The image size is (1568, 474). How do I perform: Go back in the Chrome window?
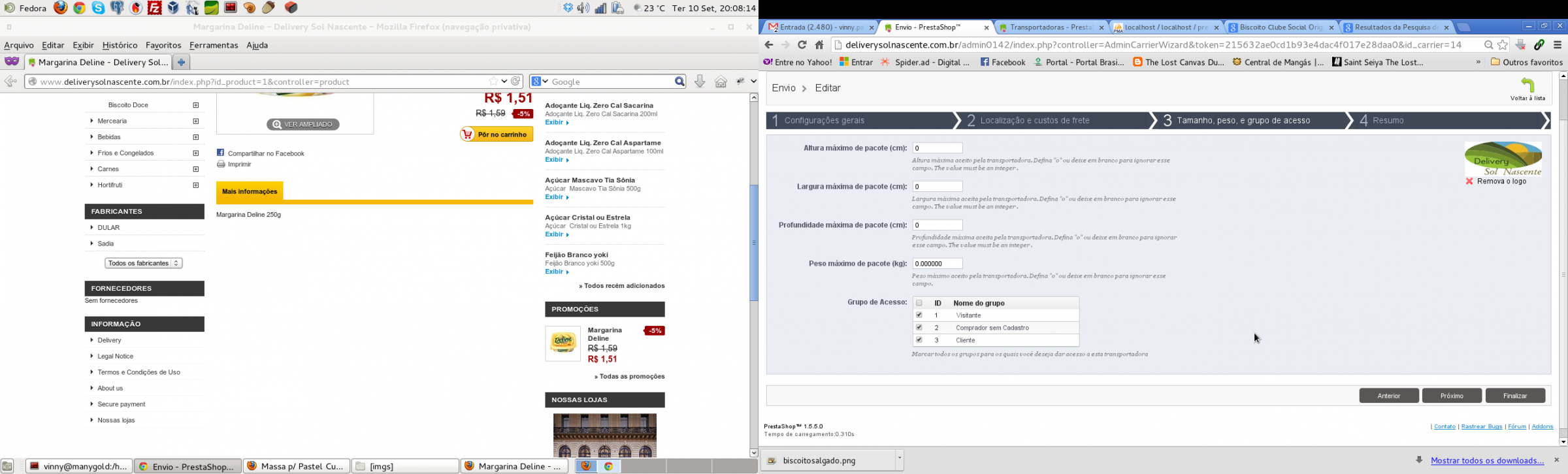point(769,45)
